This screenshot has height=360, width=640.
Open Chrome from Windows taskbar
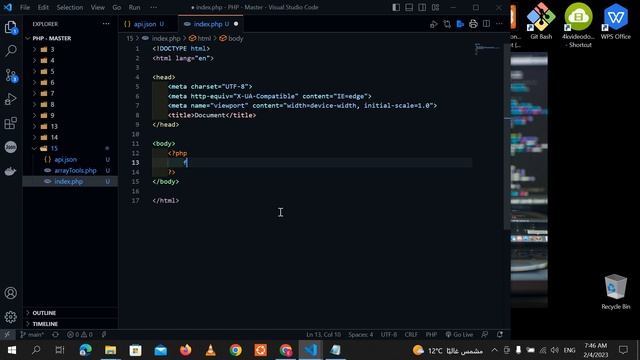pyautogui.click(x=236, y=350)
